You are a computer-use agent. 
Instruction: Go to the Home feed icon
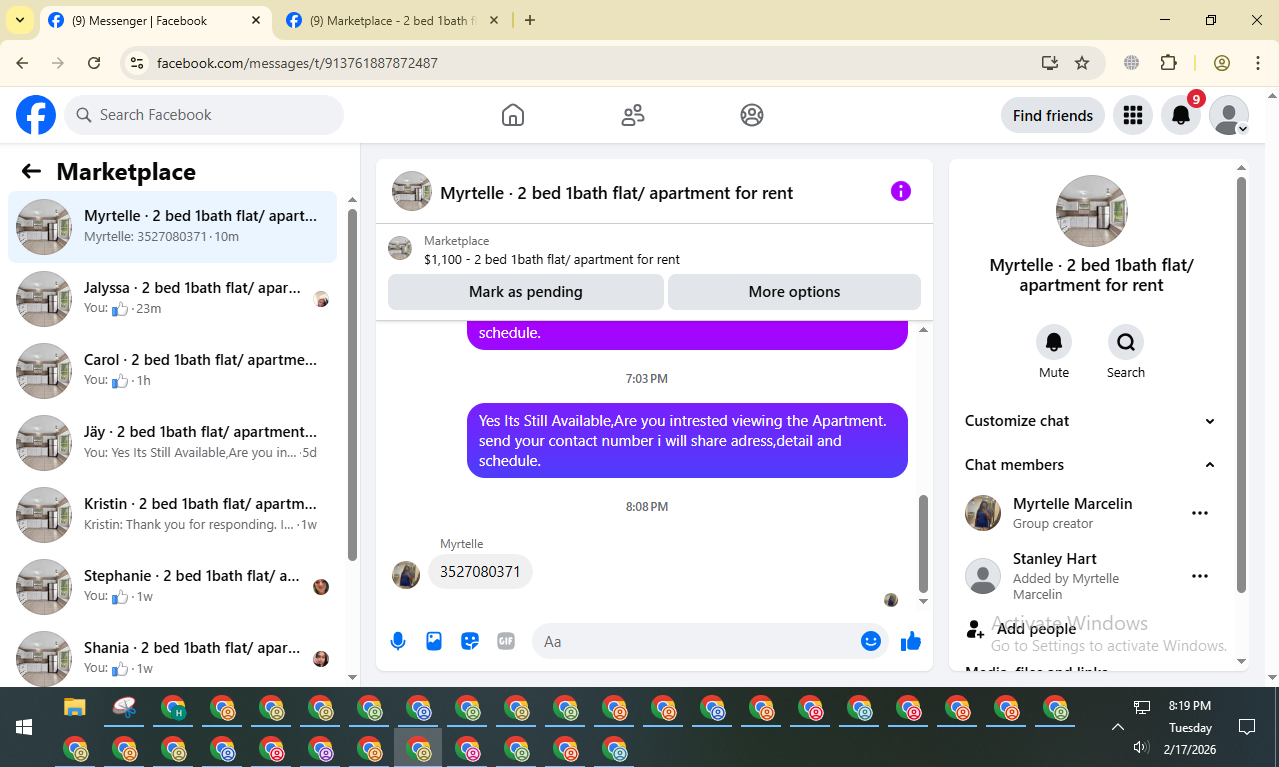pyautogui.click(x=513, y=115)
